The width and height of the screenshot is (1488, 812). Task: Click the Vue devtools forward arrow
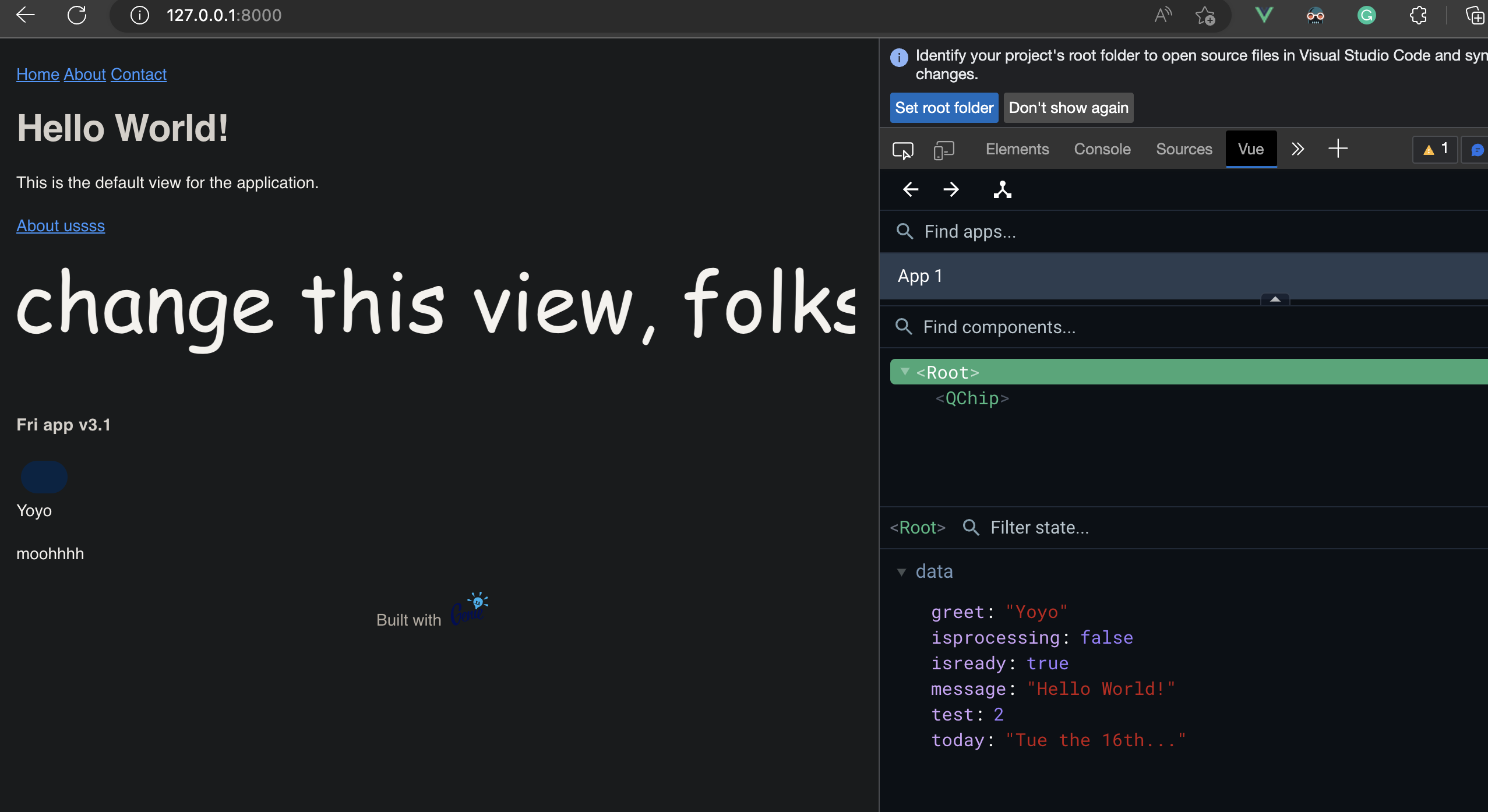point(951,189)
